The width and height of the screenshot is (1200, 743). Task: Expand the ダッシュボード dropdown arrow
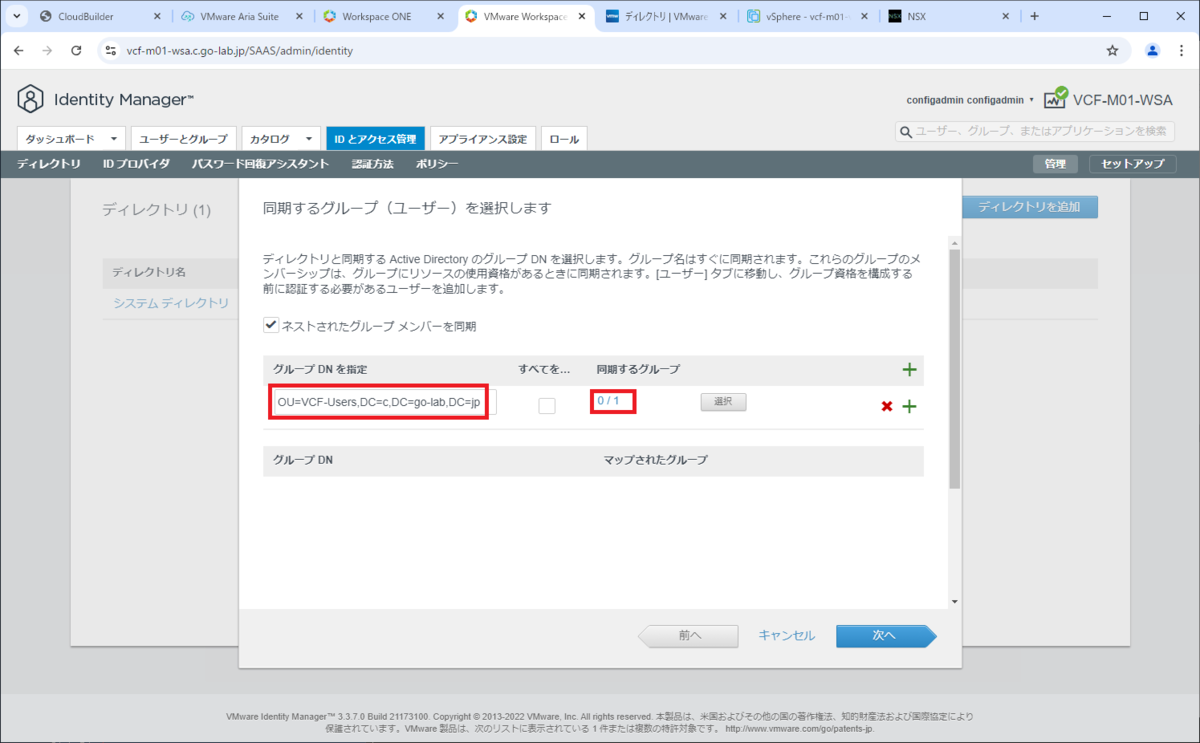[x=115, y=139]
